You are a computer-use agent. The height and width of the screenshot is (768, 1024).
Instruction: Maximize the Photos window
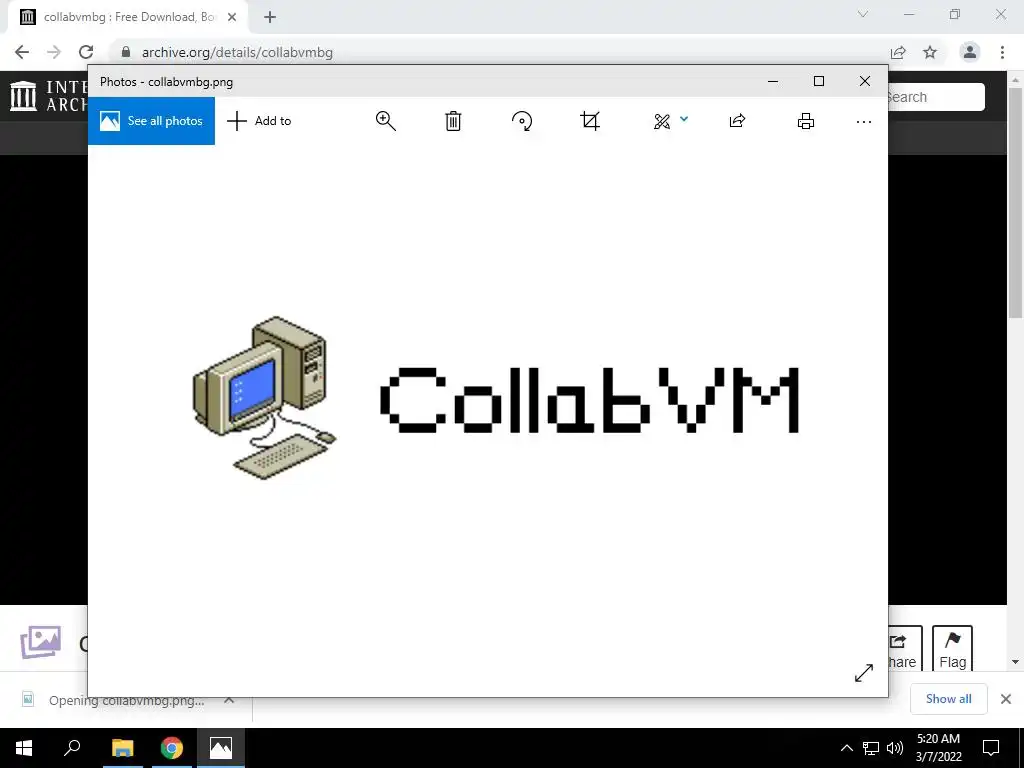pyautogui.click(x=819, y=81)
